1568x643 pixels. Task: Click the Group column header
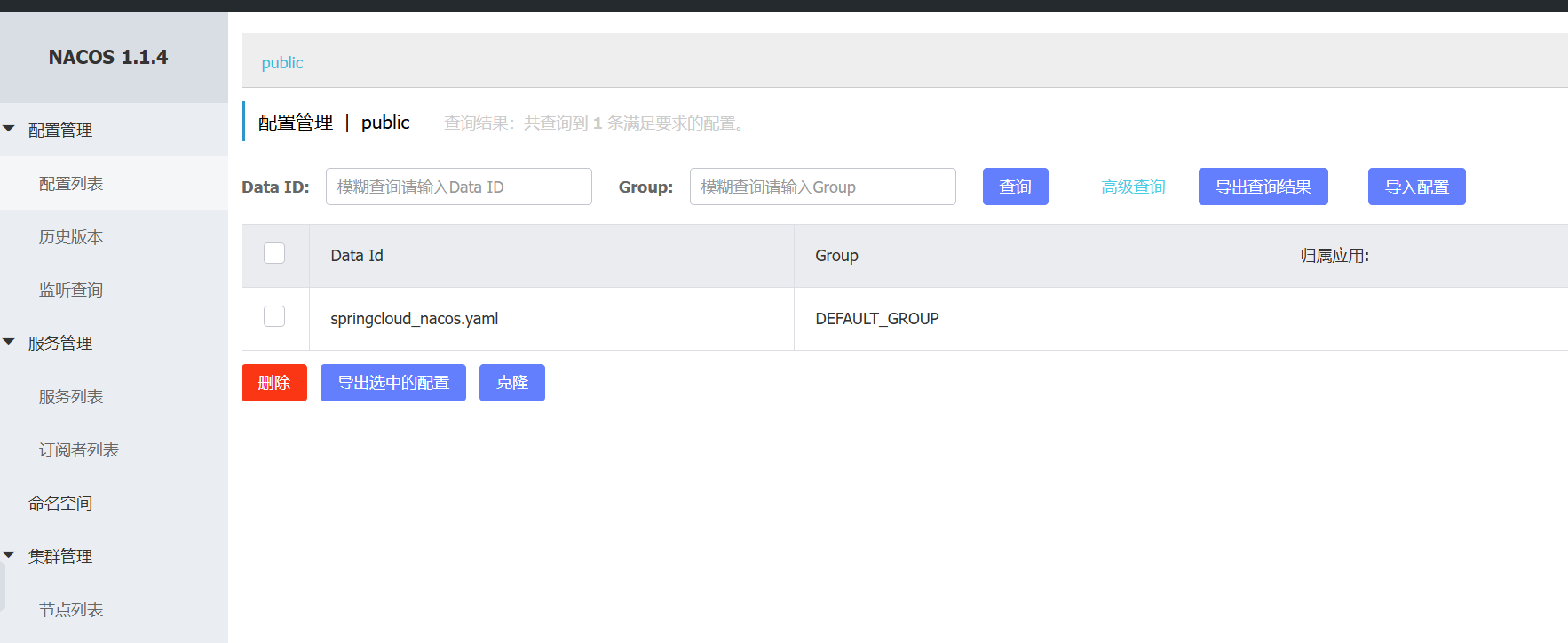1036,256
